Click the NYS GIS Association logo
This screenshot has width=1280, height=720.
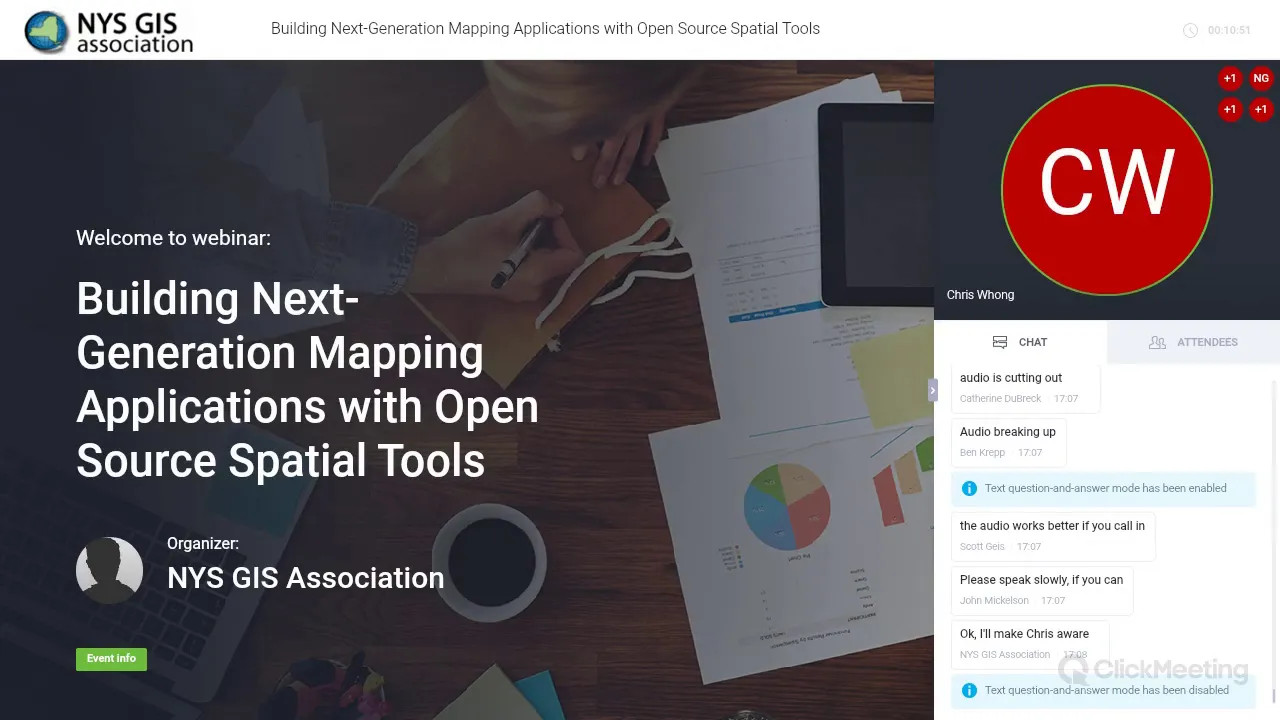pos(108,31)
